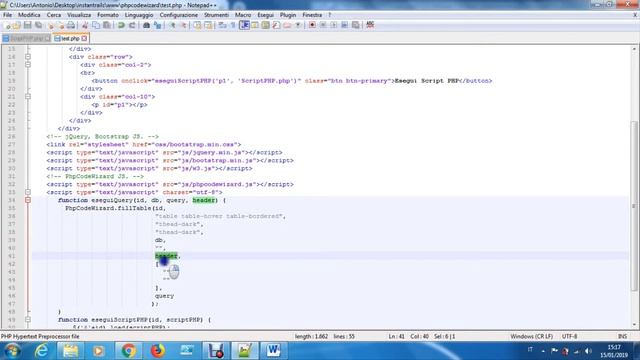The height and width of the screenshot is (360, 640).
Task: Open the File menu
Action: coord(7,15)
